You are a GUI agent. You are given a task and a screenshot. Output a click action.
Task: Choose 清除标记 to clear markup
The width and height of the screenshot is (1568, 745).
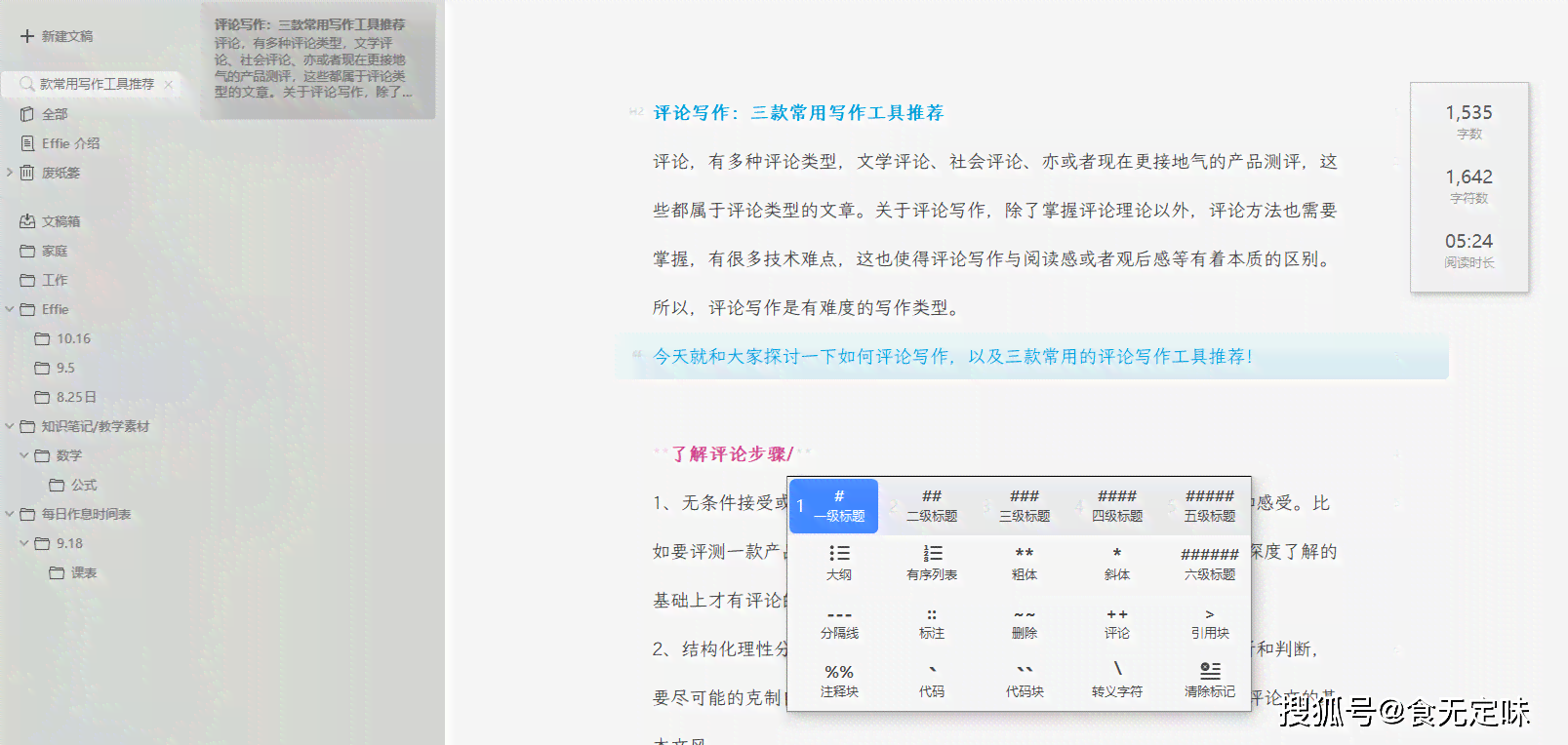click(x=1210, y=682)
